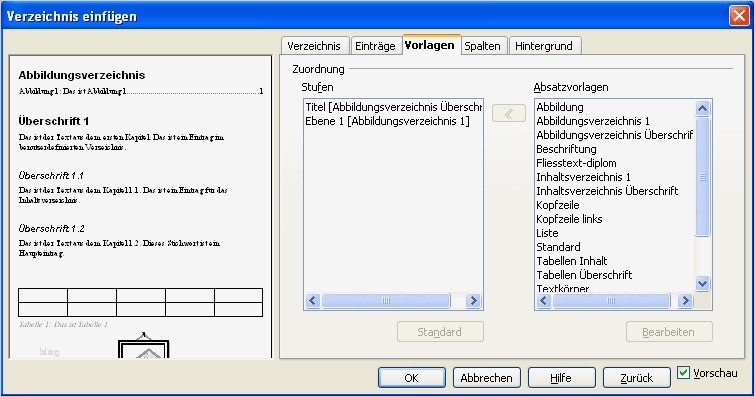This screenshot has width=755, height=397.
Task: Open Hilfe for this dialog
Action: click(x=561, y=378)
